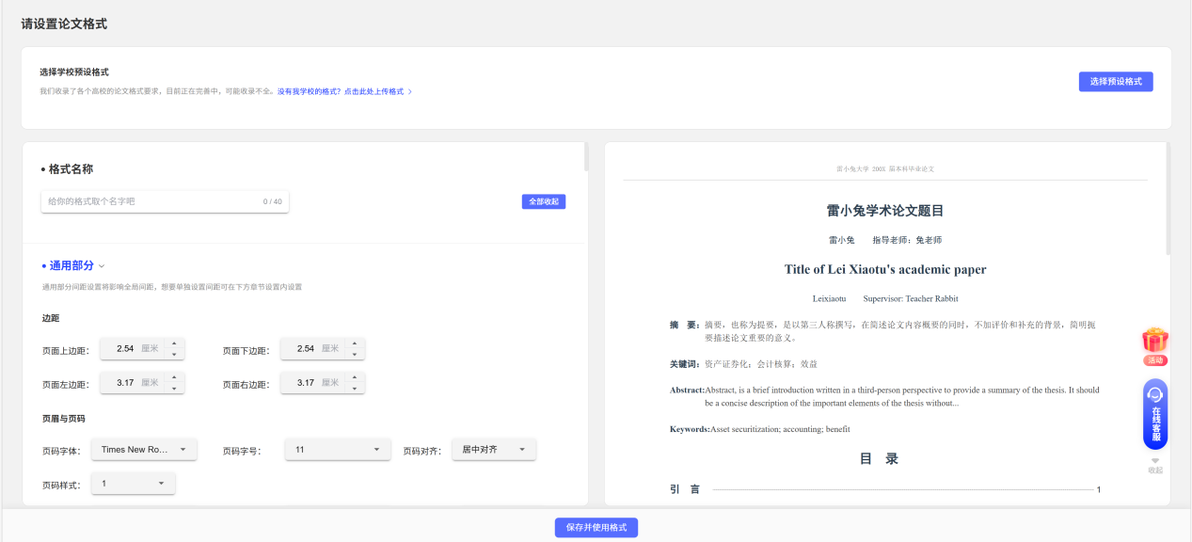Open the 页码字号 dropdown showing 11
This screenshot has height=542, width=1192.
tap(338, 450)
